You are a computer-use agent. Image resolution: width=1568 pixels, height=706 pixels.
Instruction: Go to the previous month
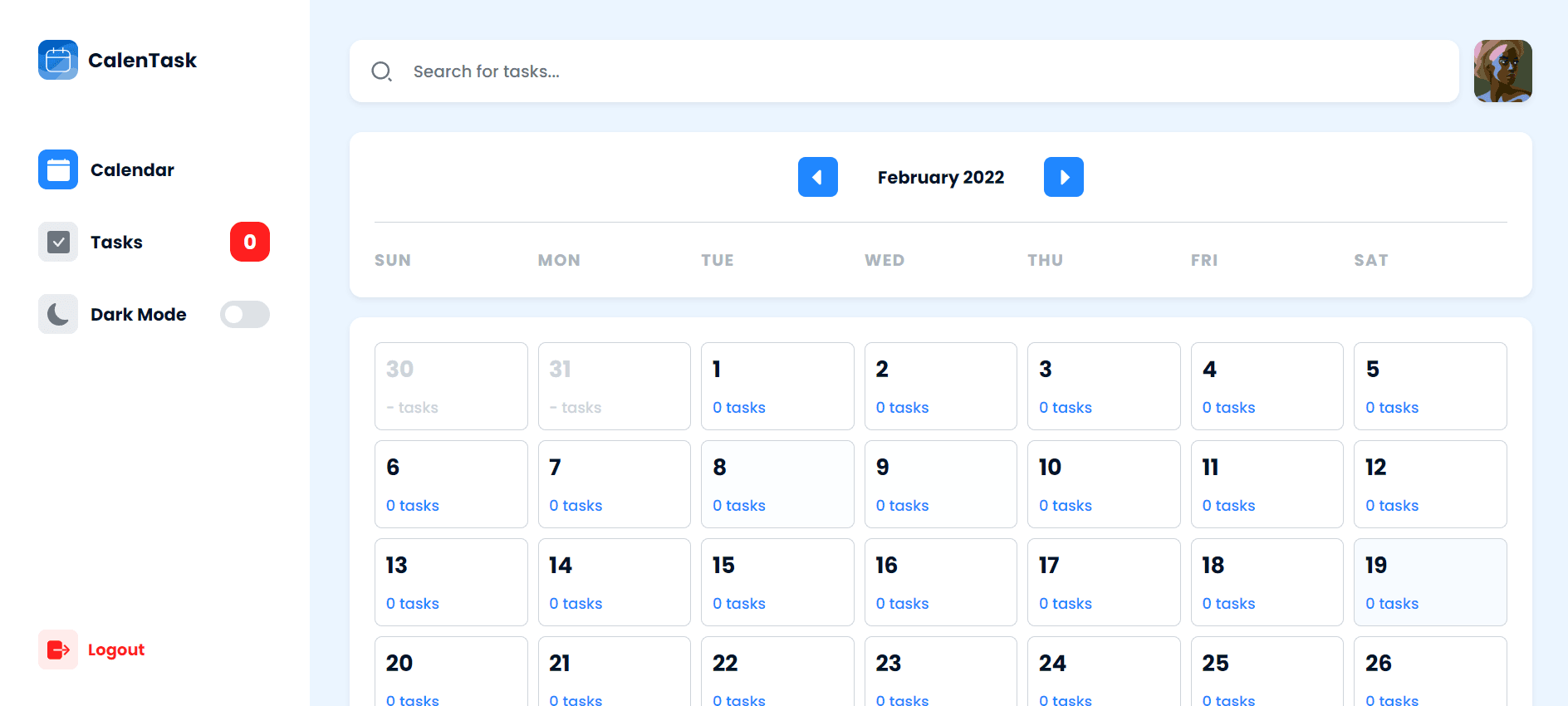(x=818, y=177)
